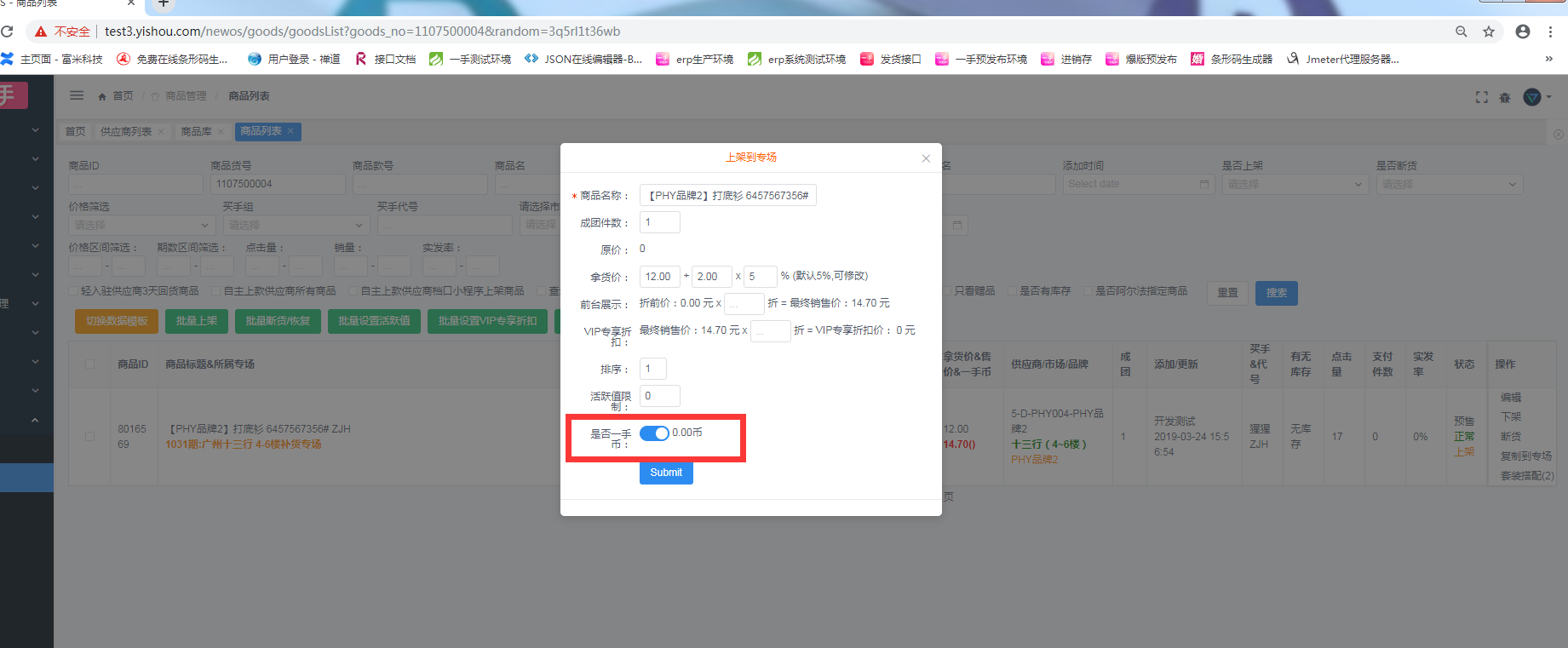Open the 主页面 - 富米科技 bookmark
The image size is (1568, 648).
pos(53,59)
